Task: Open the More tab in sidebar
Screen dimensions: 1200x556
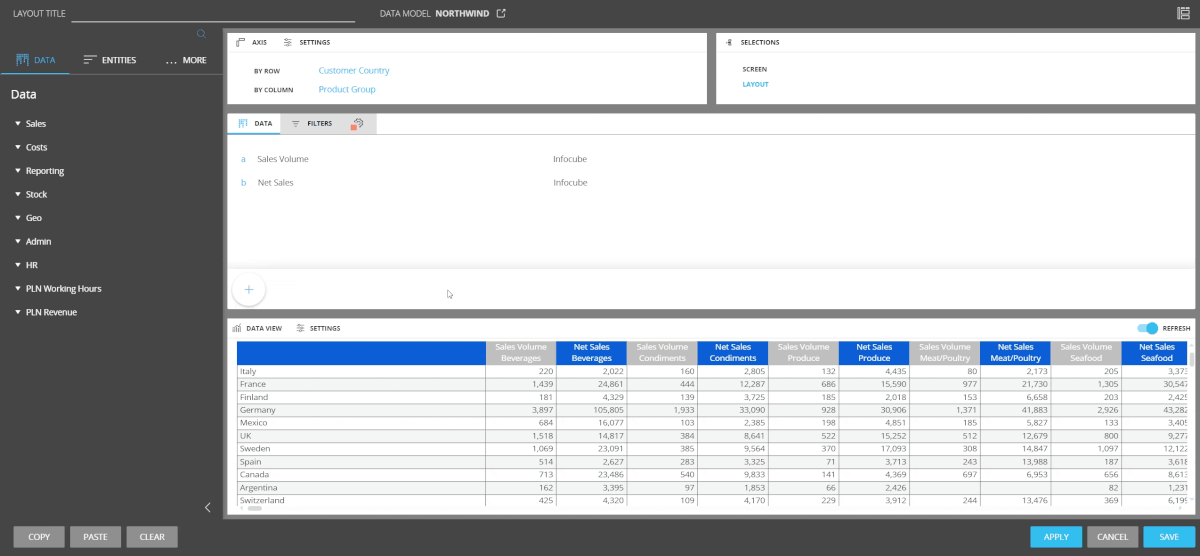Action: [x=186, y=60]
